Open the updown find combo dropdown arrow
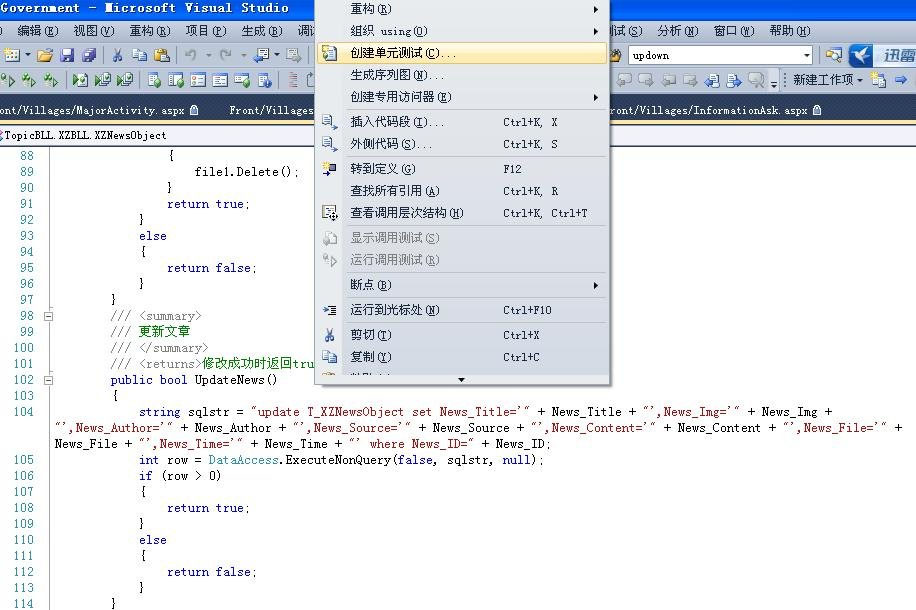 (807, 56)
